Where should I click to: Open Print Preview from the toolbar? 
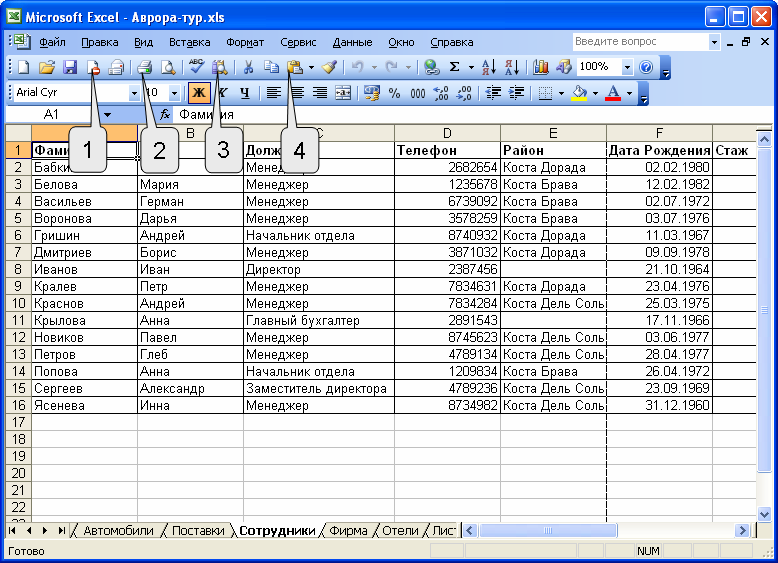168,67
